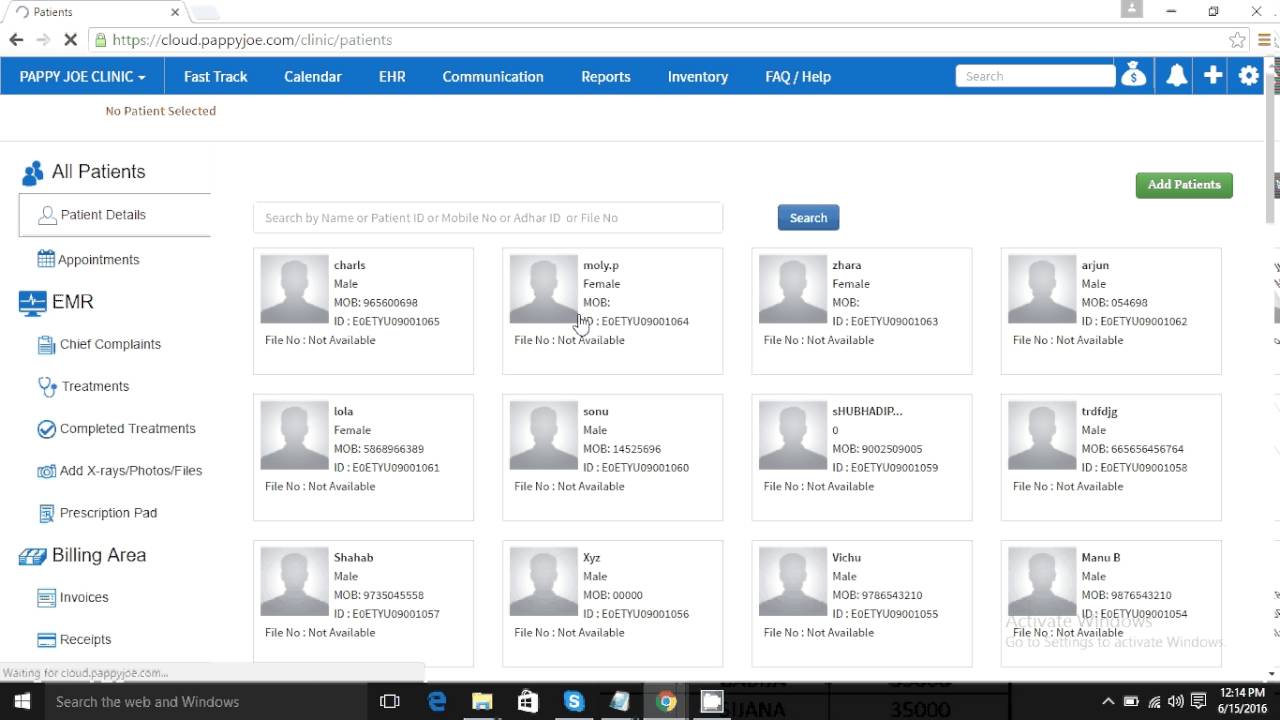Select patient name Vichu
This screenshot has width=1280, height=720.
coord(846,557)
